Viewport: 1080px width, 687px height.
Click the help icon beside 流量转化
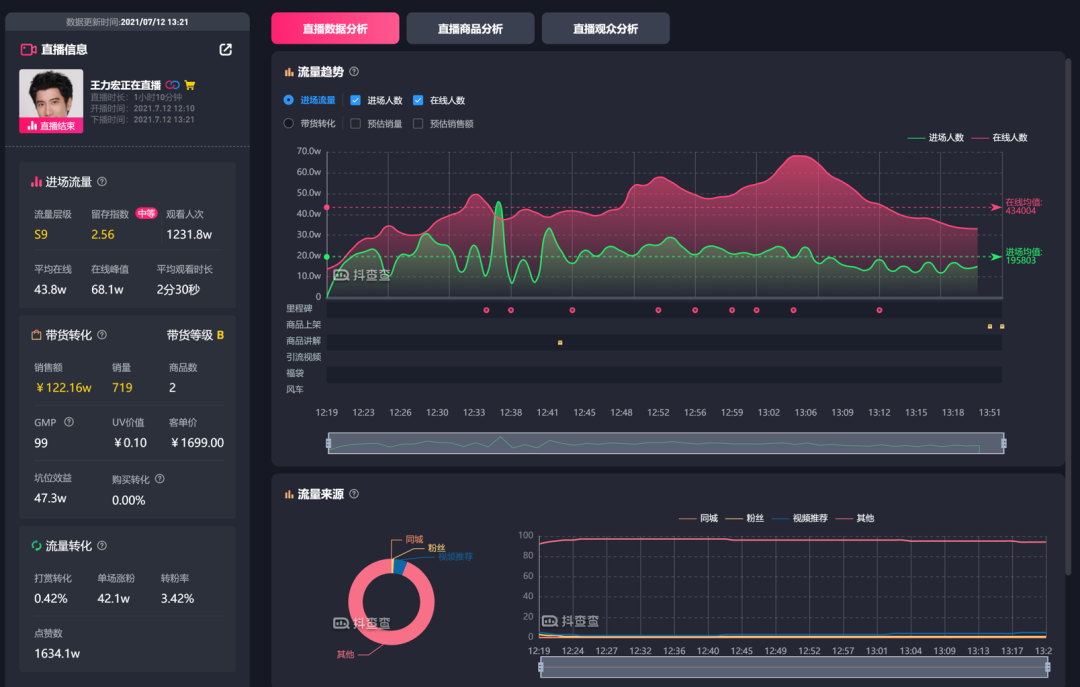click(x=102, y=546)
